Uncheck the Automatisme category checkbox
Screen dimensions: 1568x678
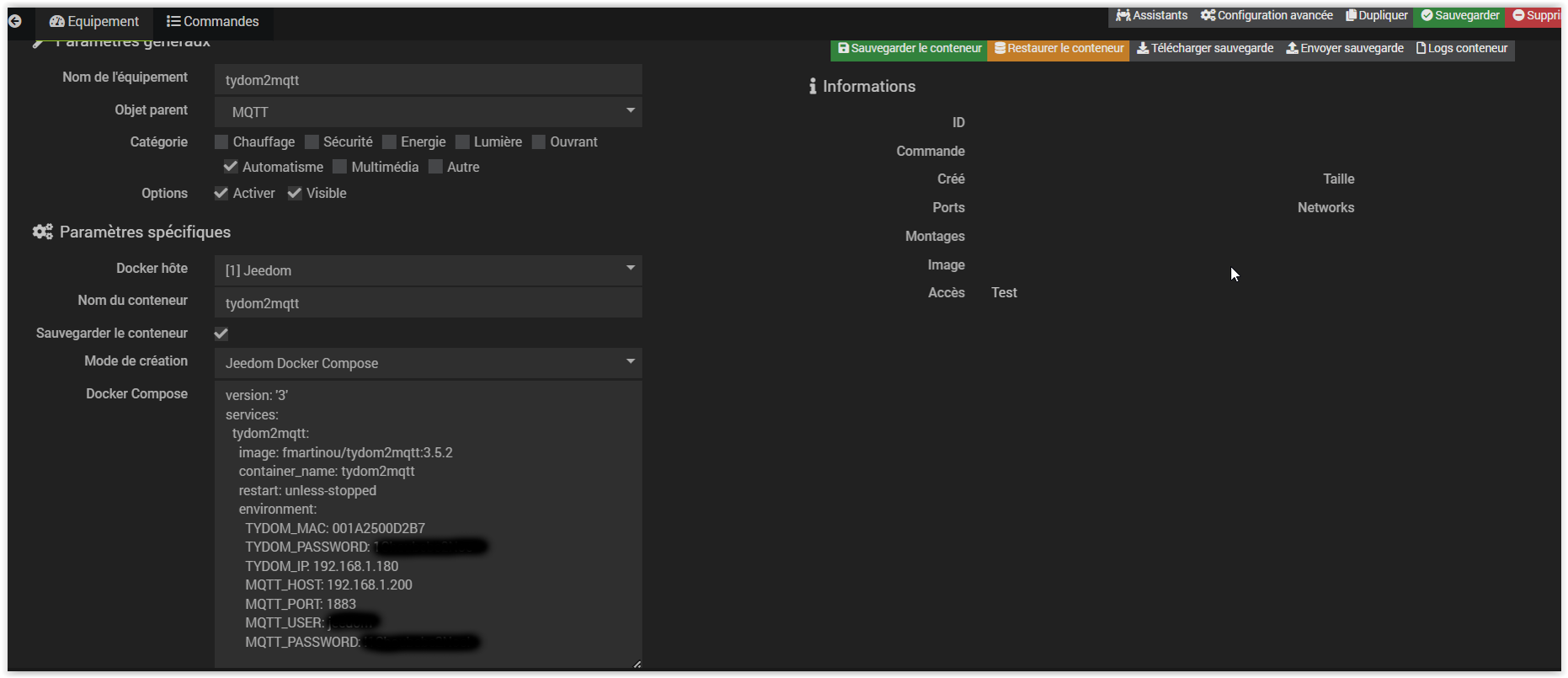tap(230, 167)
